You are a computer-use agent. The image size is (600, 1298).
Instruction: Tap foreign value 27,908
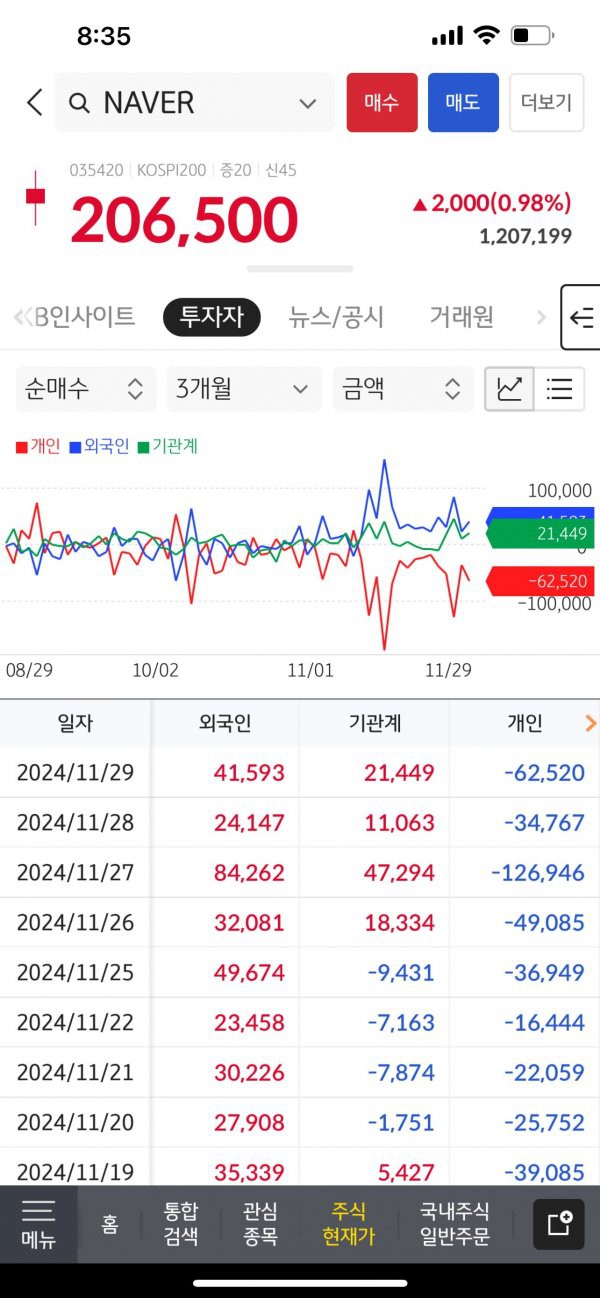pos(249,1122)
